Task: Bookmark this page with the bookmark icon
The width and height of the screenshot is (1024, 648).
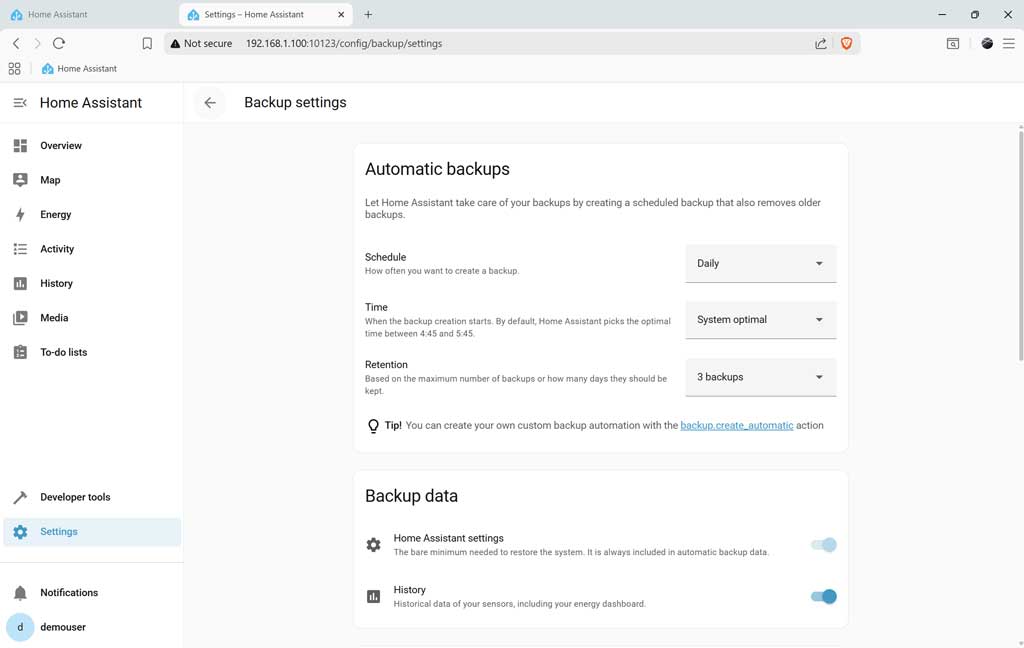Action: [x=147, y=43]
